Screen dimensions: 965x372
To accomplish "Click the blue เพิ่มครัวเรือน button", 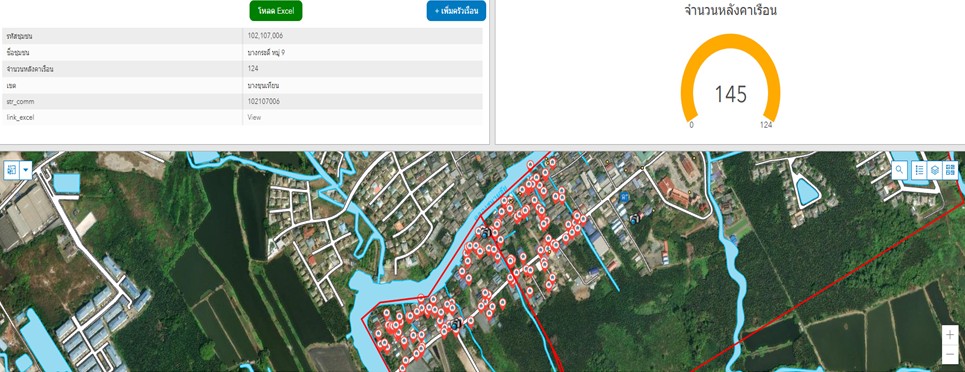I will coord(456,11).
